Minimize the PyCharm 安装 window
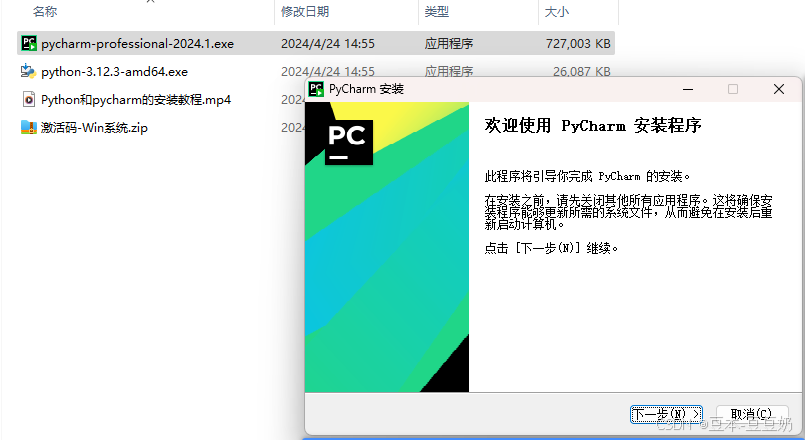The height and width of the screenshot is (440, 805). [688, 89]
